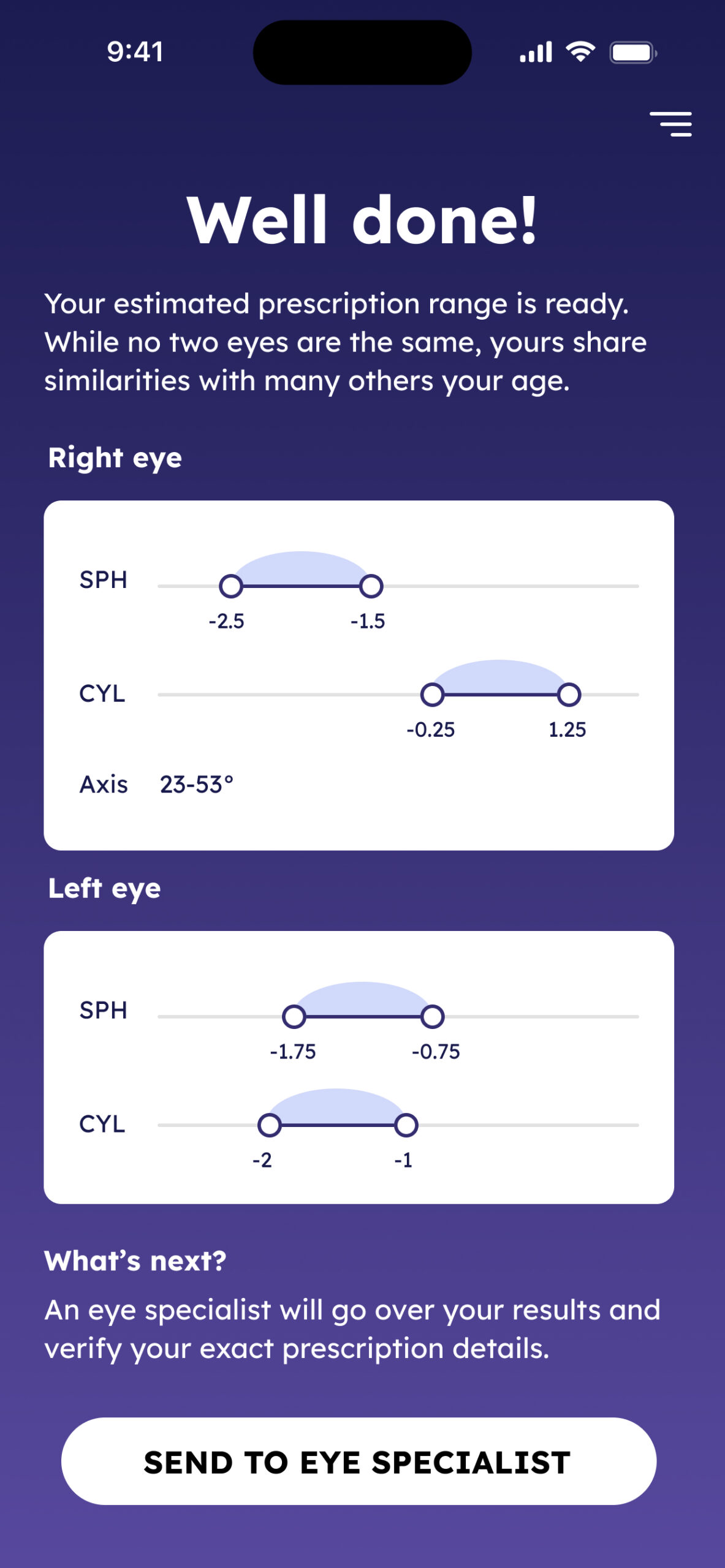The image size is (725, 1568).
Task: Tap the What's next? heading
Action: point(135,1261)
